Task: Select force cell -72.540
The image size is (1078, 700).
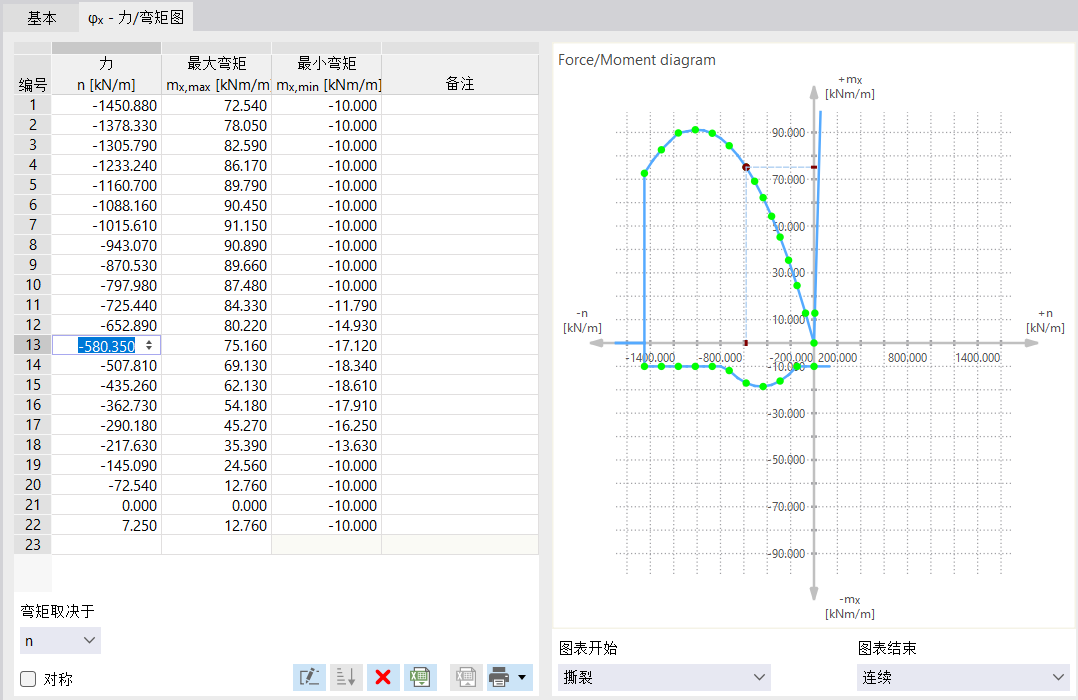Action: click(107, 485)
